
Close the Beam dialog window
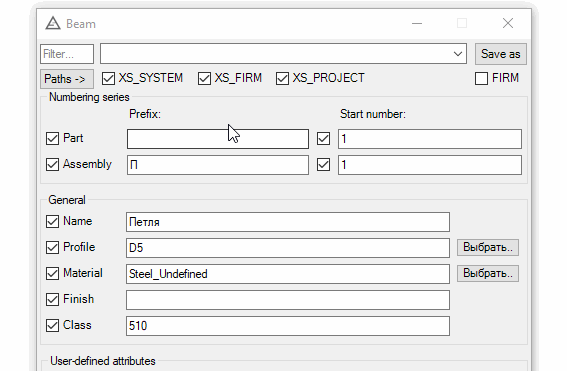(508, 24)
